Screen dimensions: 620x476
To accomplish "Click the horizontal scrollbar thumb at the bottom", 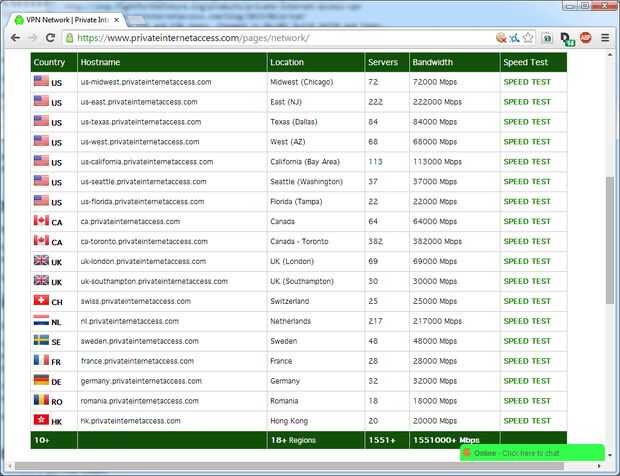I will tap(289, 466).
